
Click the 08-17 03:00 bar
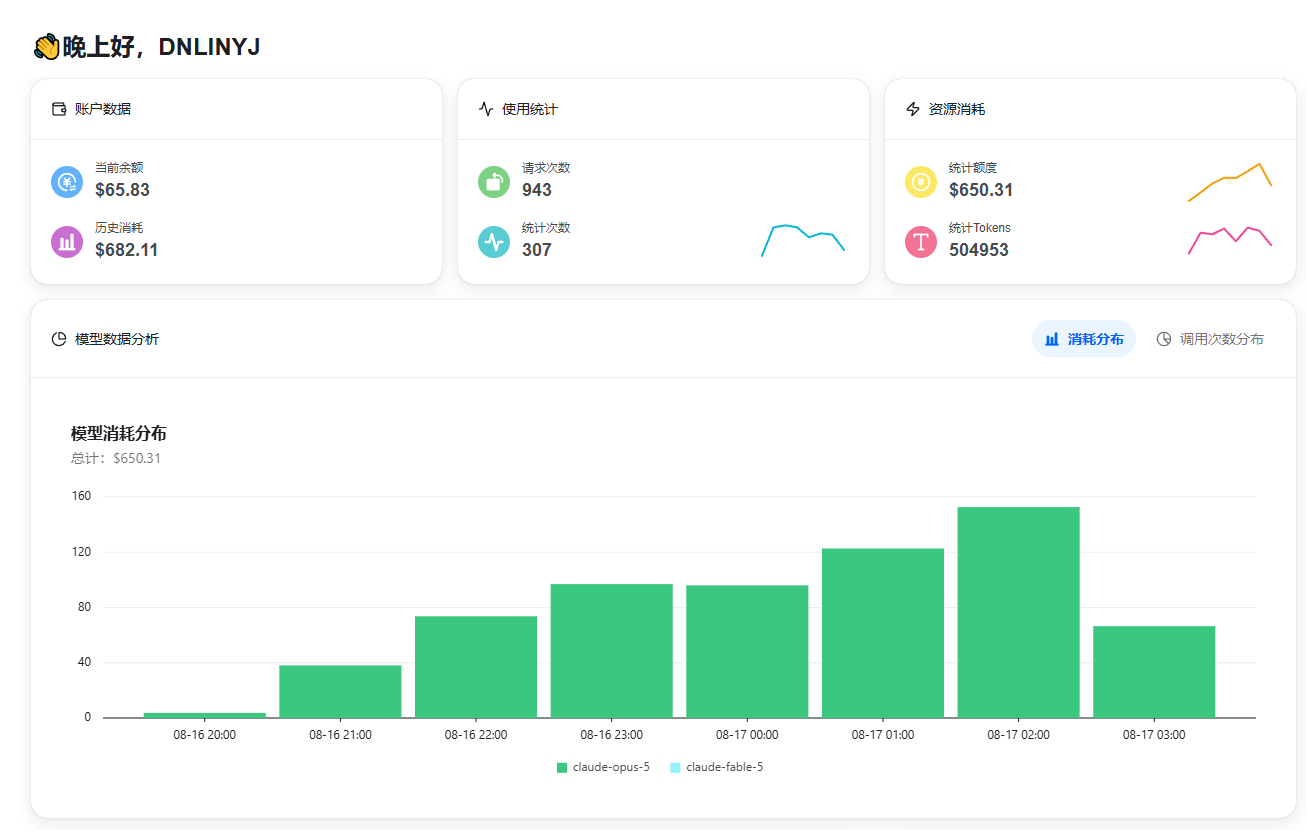(x=1154, y=671)
